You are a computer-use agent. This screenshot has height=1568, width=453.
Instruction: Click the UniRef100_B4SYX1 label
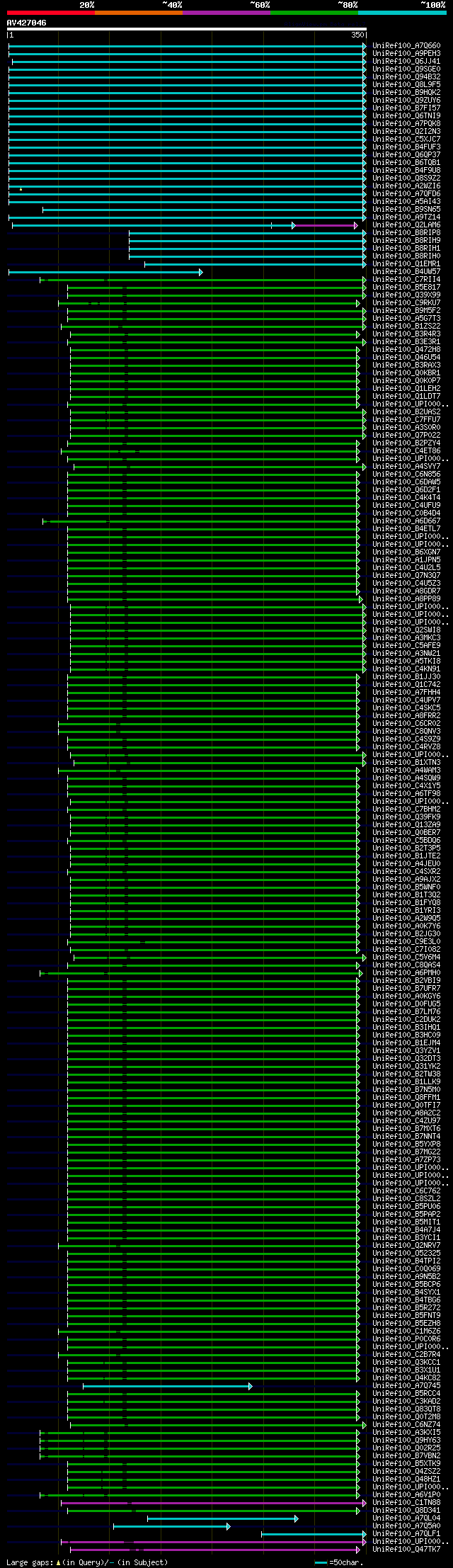(406, 1293)
